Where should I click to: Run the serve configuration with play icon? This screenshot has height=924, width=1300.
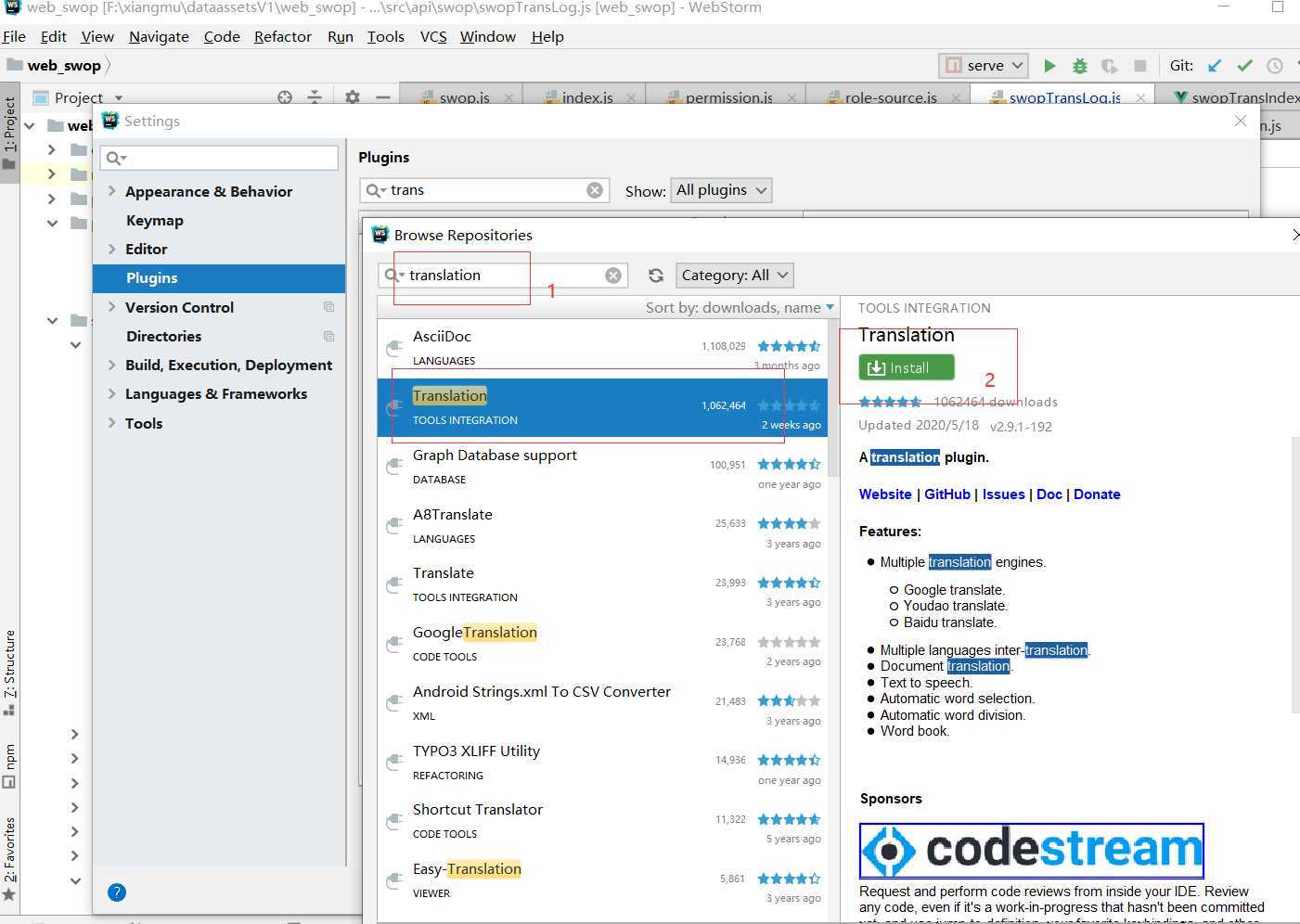click(x=1049, y=66)
